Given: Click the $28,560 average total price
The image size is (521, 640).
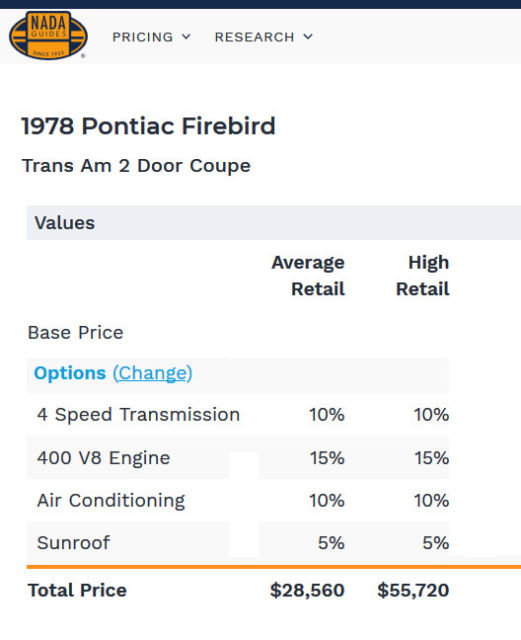Looking at the screenshot, I should pyautogui.click(x=307, y=591).
